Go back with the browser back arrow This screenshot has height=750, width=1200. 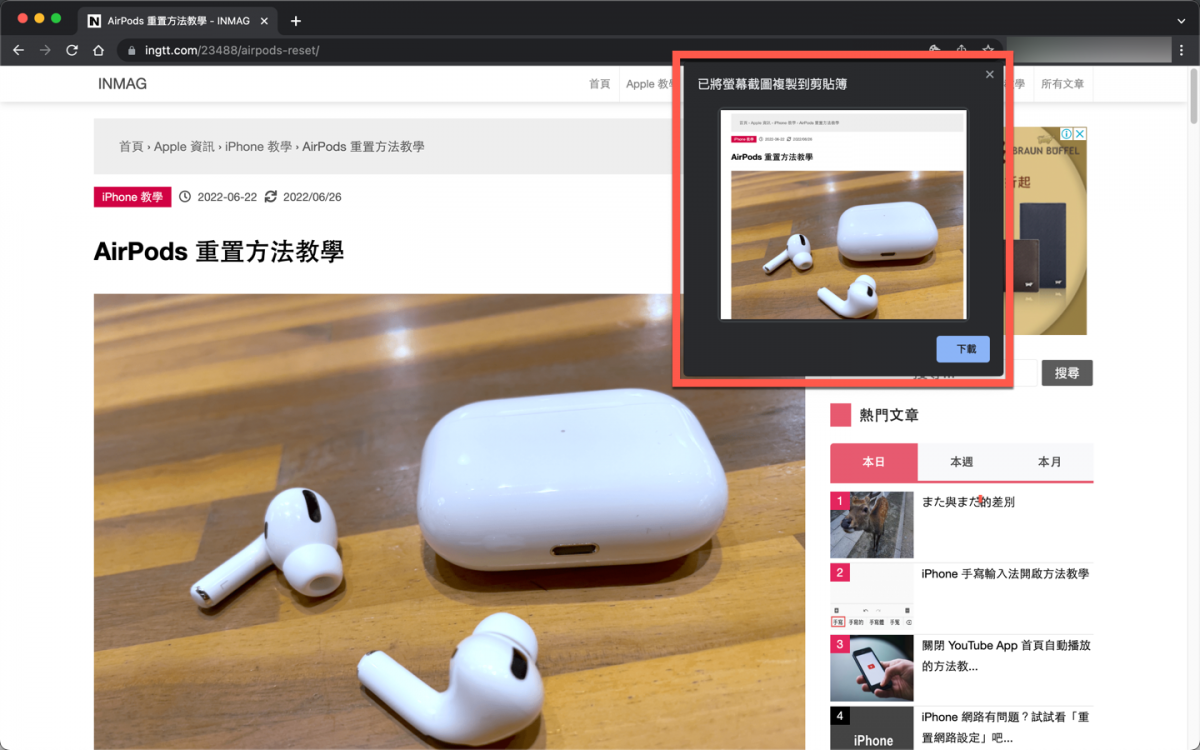click(18, 50)
